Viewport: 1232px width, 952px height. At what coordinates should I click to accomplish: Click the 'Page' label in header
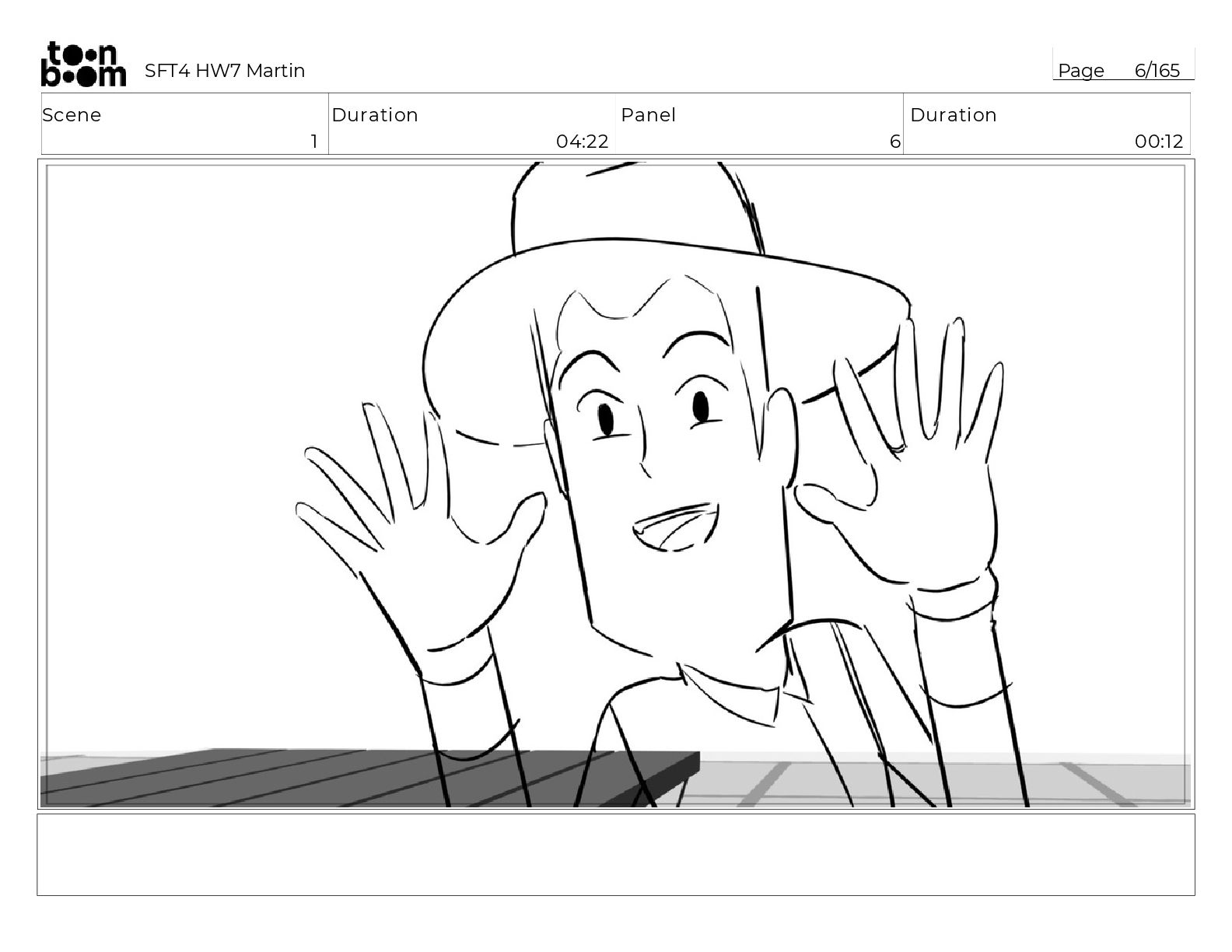(x=1081, y=71)
